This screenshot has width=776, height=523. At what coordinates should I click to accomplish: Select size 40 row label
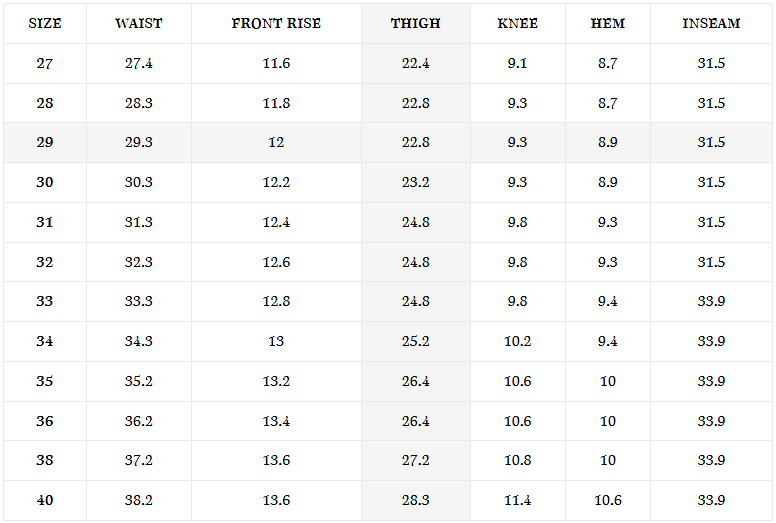pyautogui.click(x=45, y=500)
